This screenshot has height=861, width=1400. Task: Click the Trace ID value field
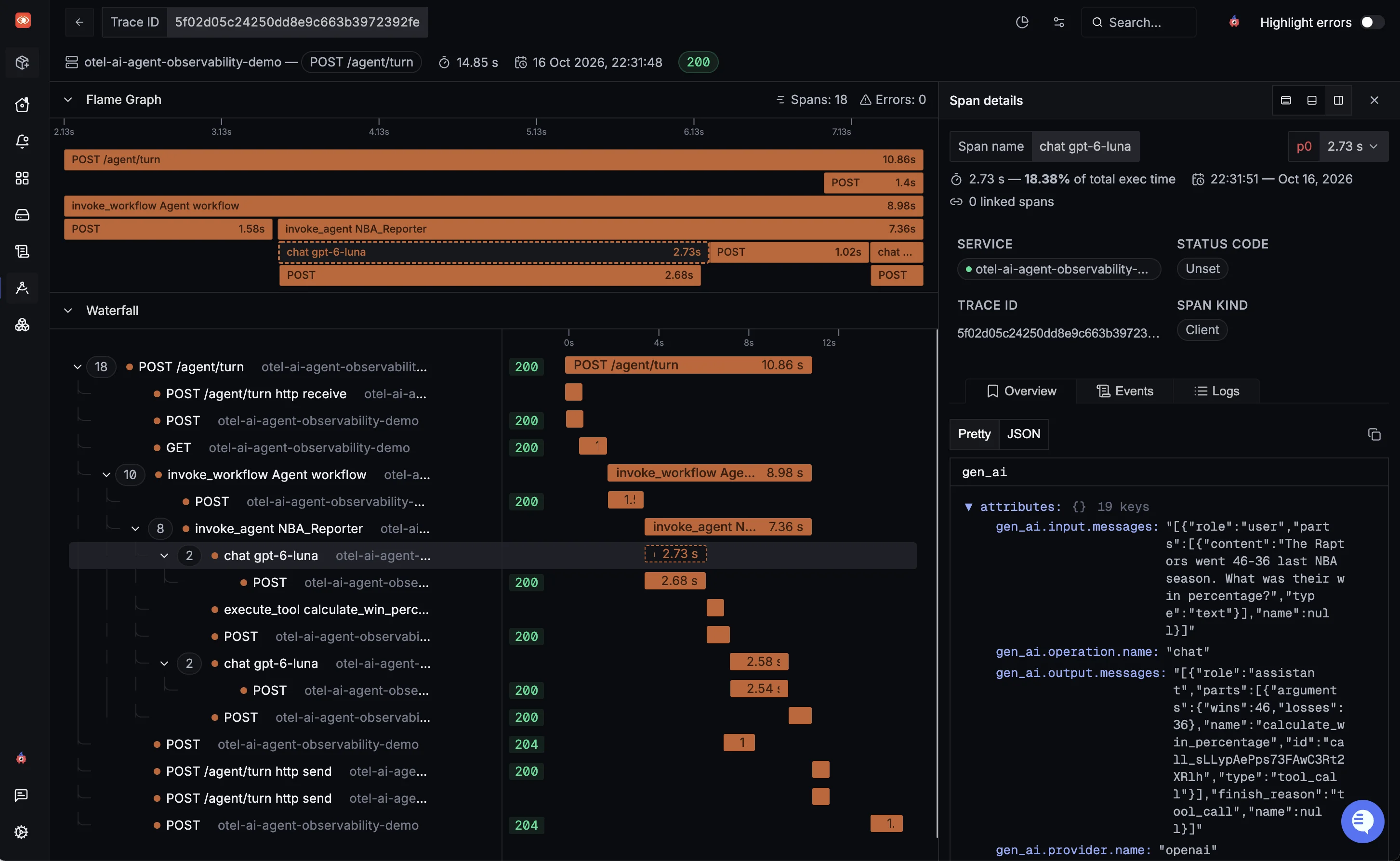pyautogui.click(x=297, y=22)
